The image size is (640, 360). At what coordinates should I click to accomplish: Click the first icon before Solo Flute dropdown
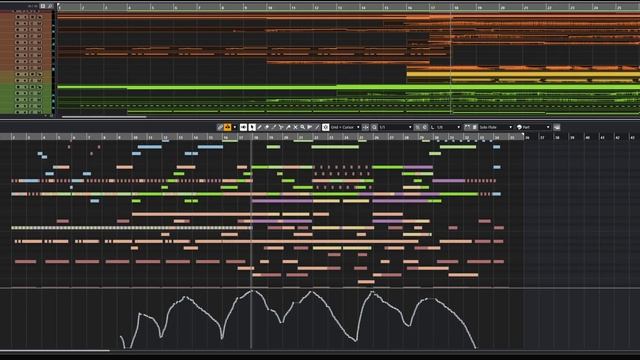(x=468, y=127)
